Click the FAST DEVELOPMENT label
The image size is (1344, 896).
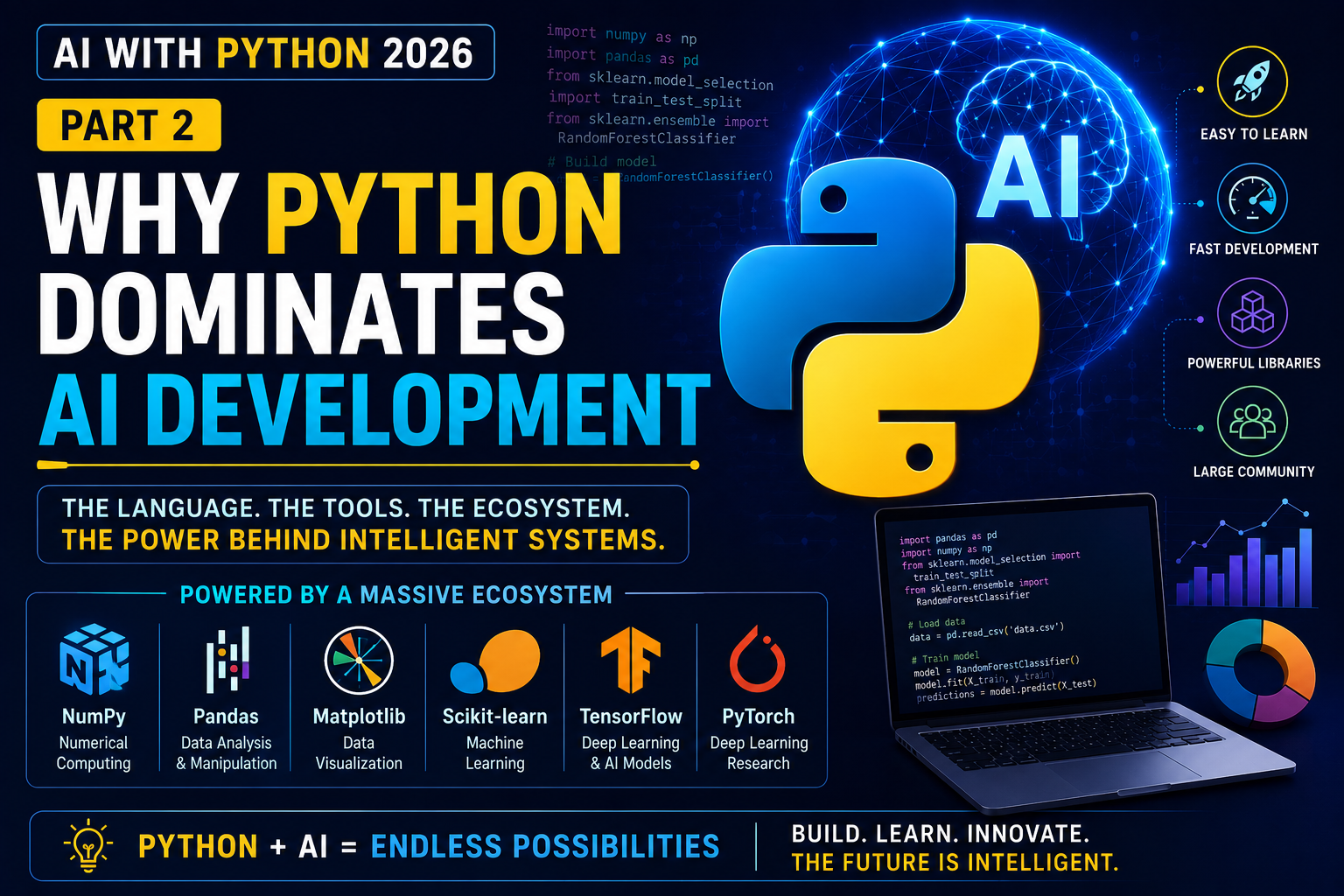[1253, 249]
